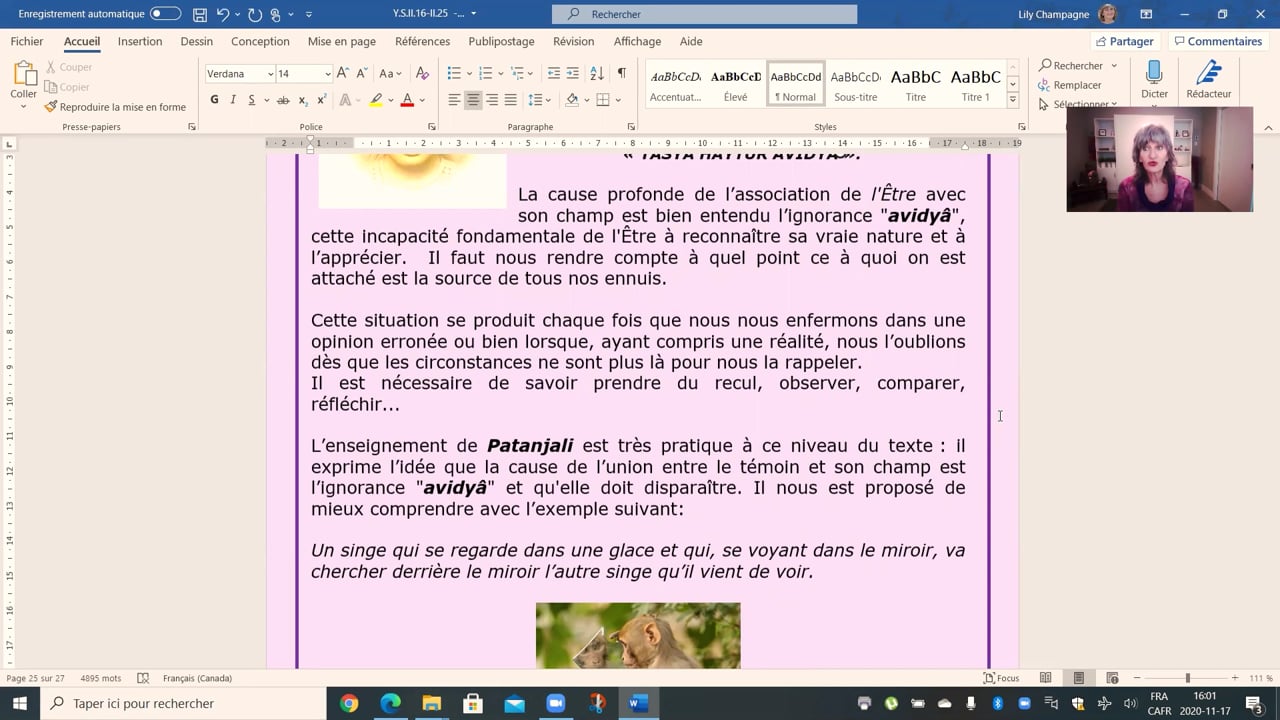Align text right
Image resolution: width=1280 pixels, height=720 pixels.
pyautogui.click(x=492, y=100)
